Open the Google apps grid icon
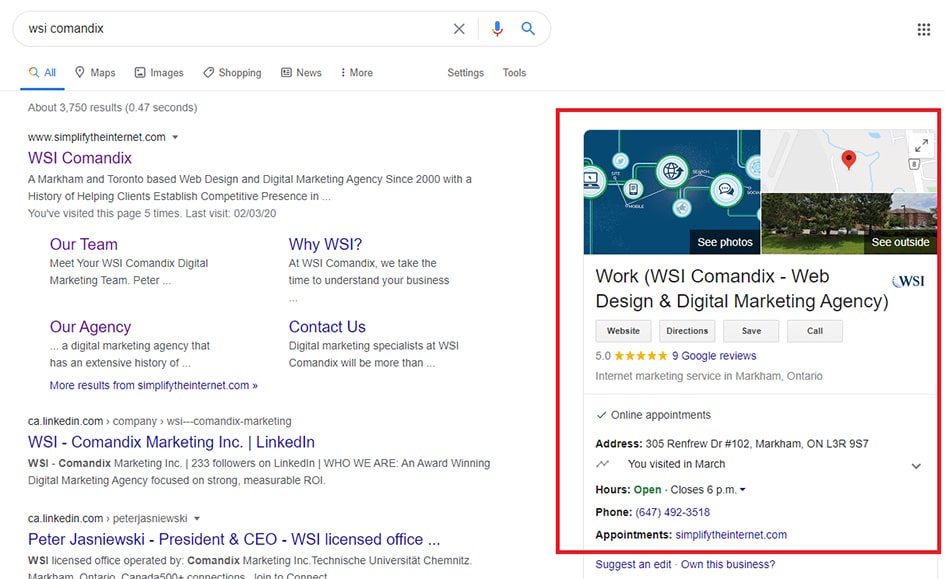 [x=924, y=30]
